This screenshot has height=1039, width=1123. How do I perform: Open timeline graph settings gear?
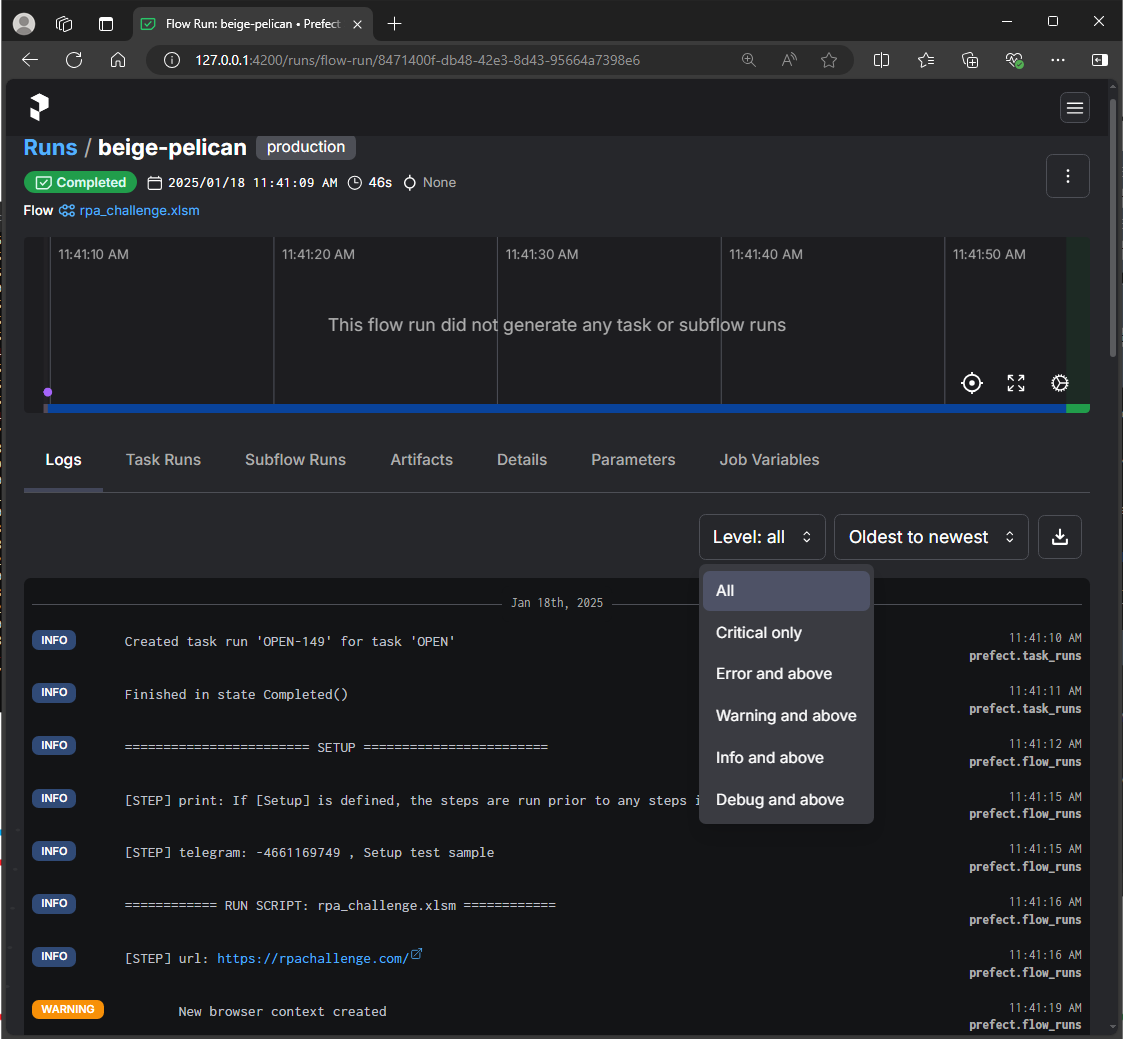click(x=1060, y=383)
